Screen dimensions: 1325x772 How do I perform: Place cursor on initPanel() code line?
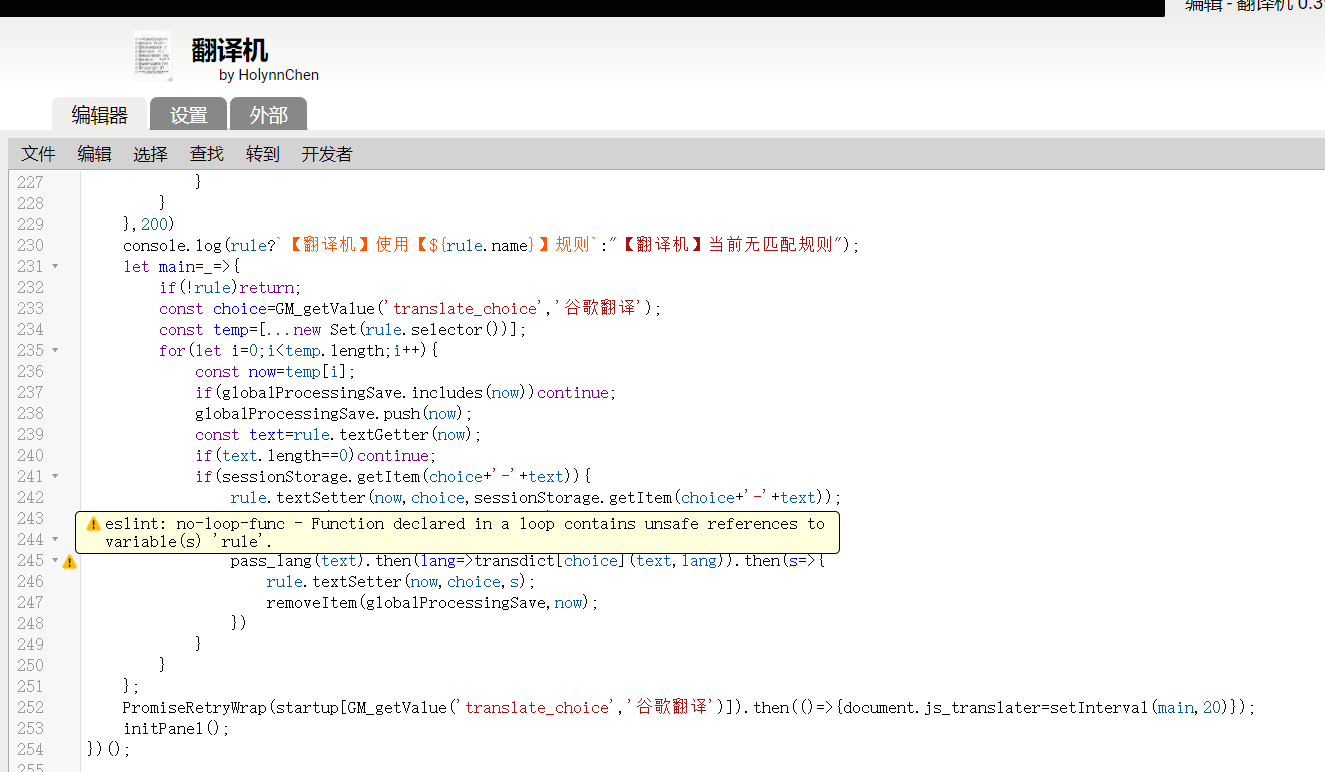click(176, 729)
